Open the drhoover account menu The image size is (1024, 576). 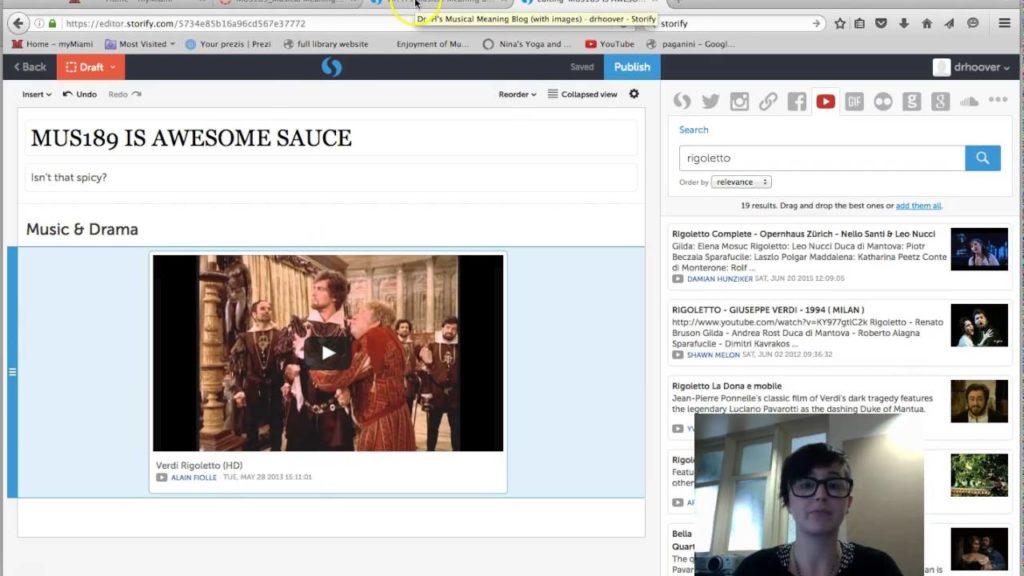pyautogui.click(x=971, y=67)
